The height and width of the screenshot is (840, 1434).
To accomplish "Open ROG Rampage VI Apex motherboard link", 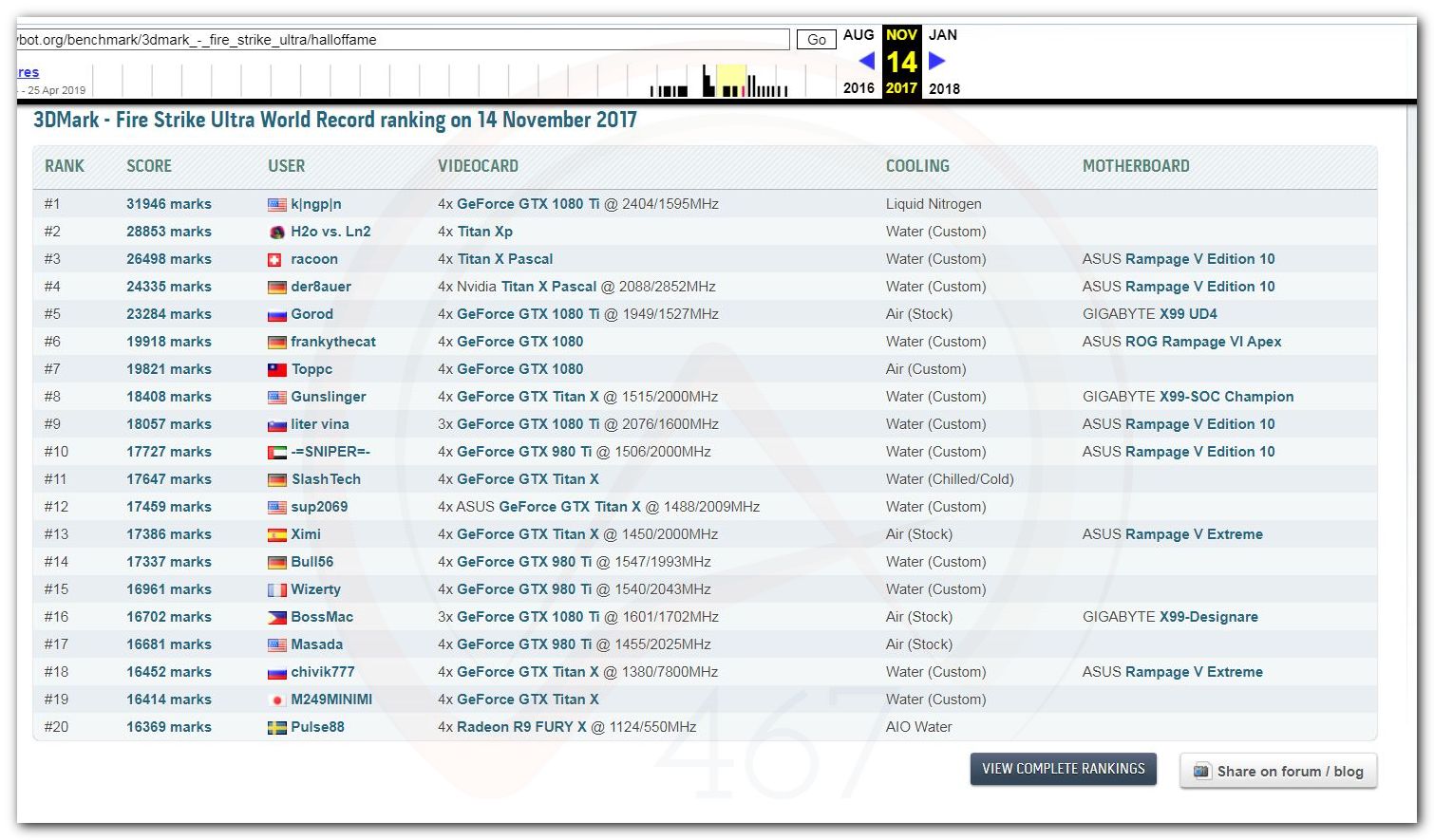I will point(1203,342).
